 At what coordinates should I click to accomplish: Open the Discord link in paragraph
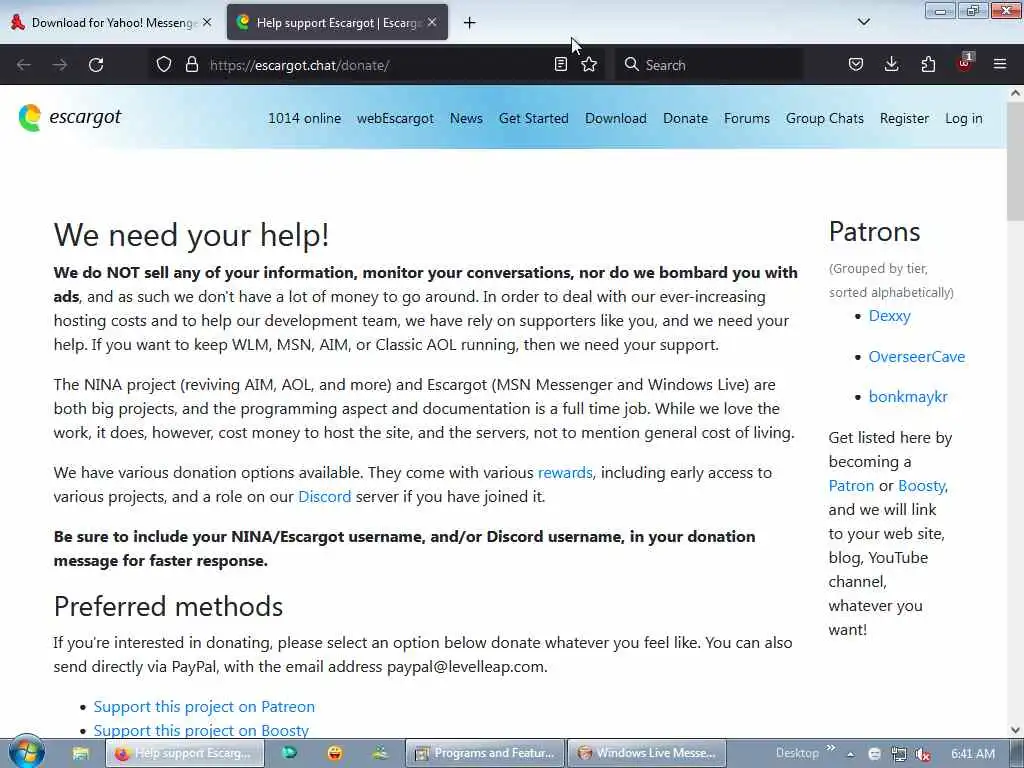coord(325,496)
